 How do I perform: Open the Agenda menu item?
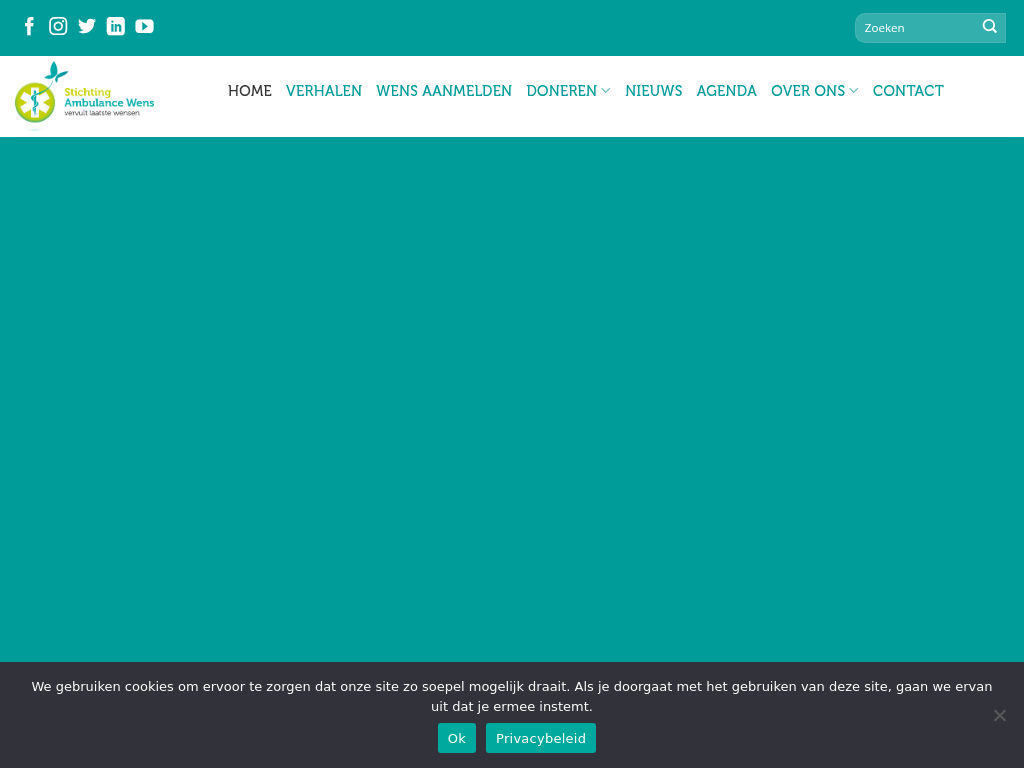point(727,91)
